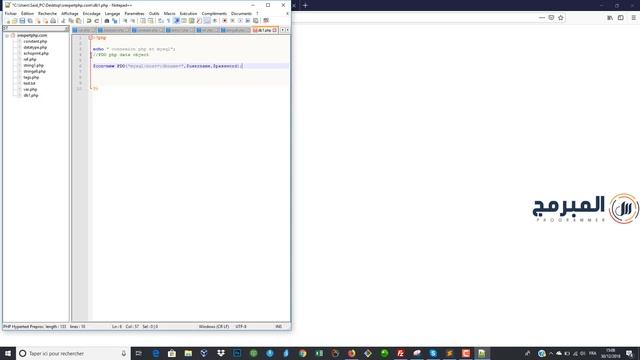
Task: Open the Recherche menu
Action: [x=47, y=13]
